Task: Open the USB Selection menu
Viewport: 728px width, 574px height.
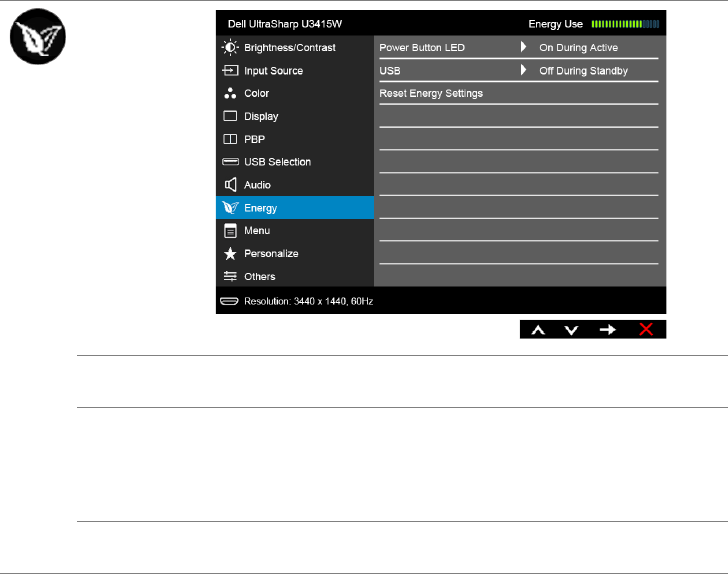Action: click(x=295, y=162)
